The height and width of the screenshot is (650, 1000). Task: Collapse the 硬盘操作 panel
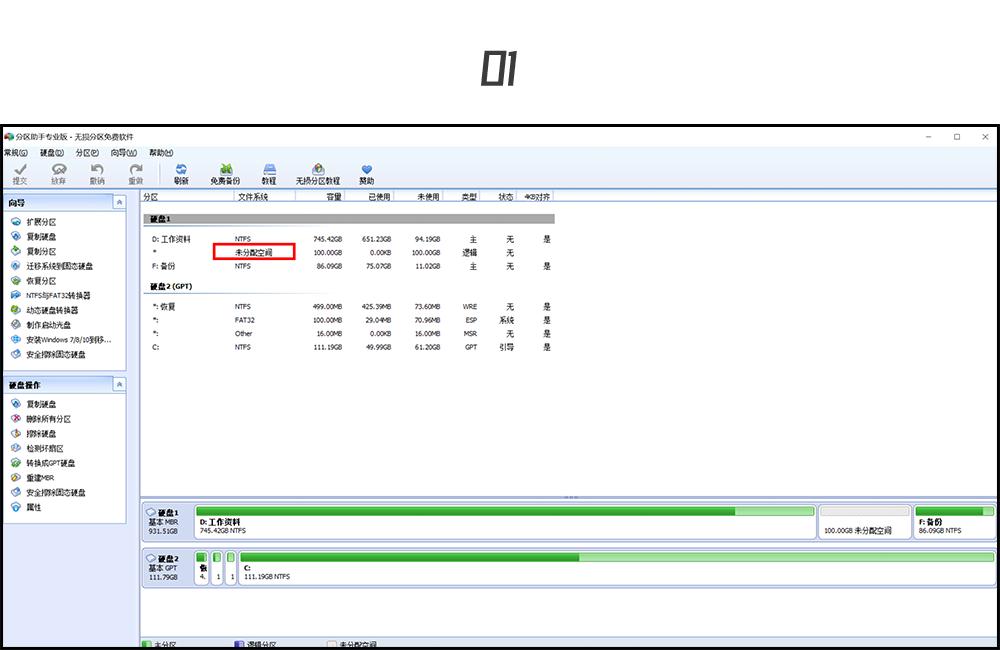(x=119, y=385)
